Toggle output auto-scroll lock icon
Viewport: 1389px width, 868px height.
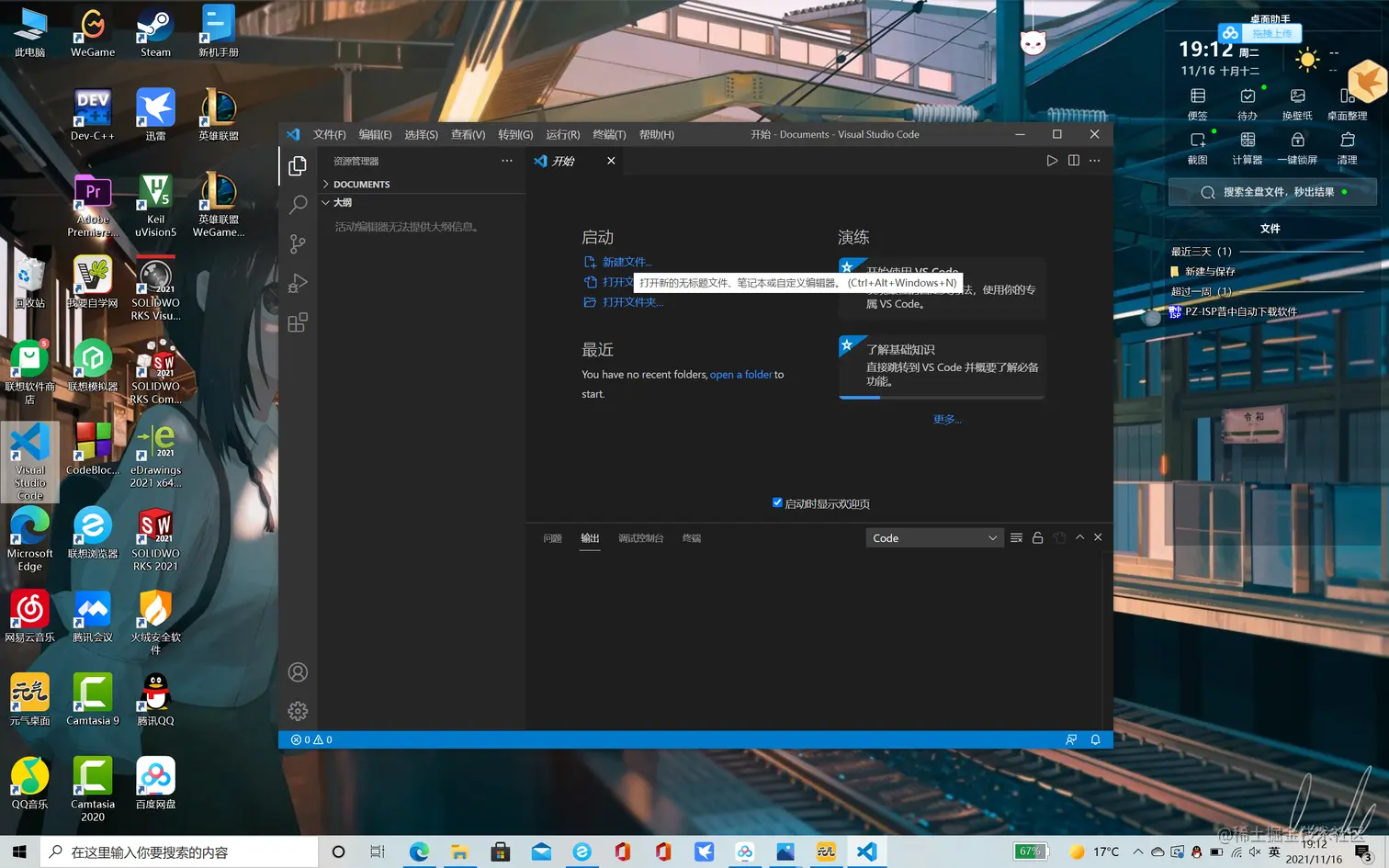pos(1037,538)
